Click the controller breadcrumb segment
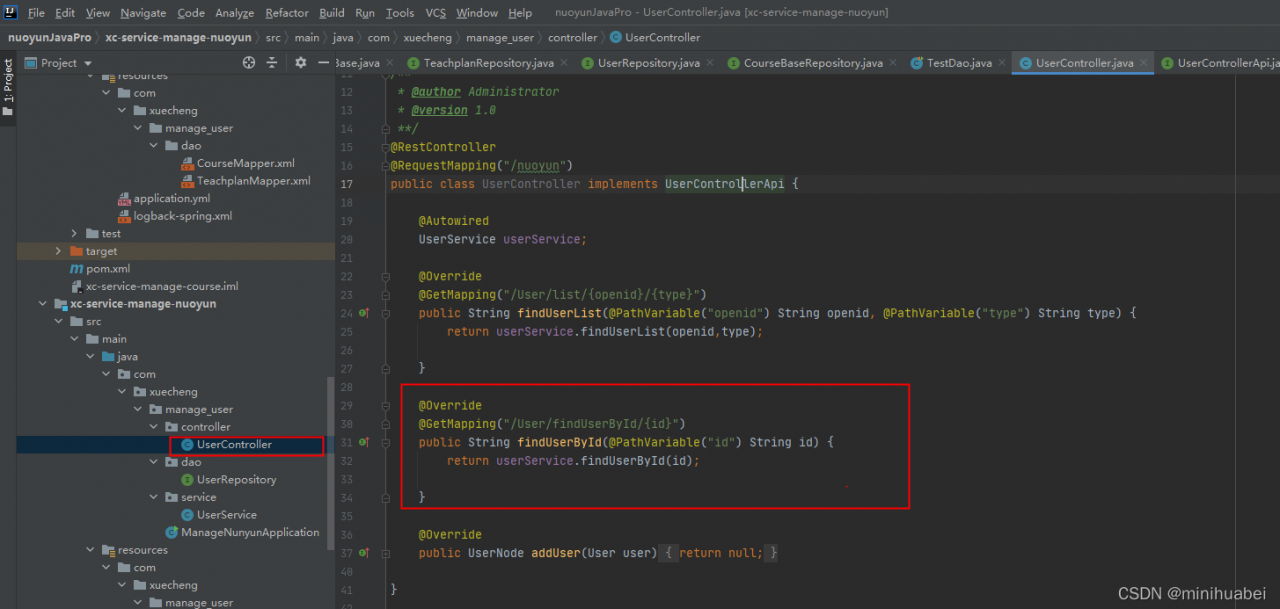 coord(573,38)
